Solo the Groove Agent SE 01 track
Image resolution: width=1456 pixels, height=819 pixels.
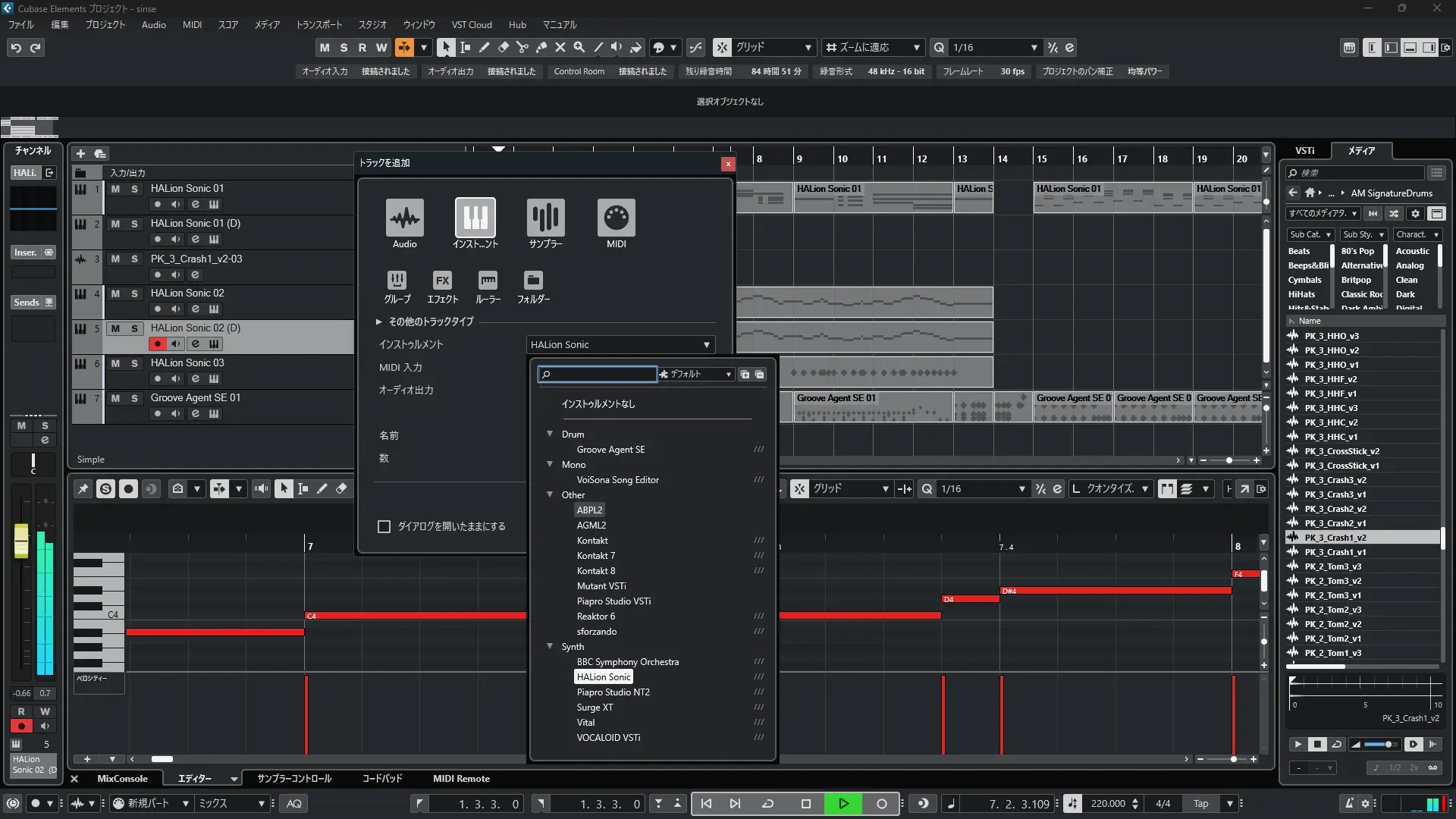(134, 398)
